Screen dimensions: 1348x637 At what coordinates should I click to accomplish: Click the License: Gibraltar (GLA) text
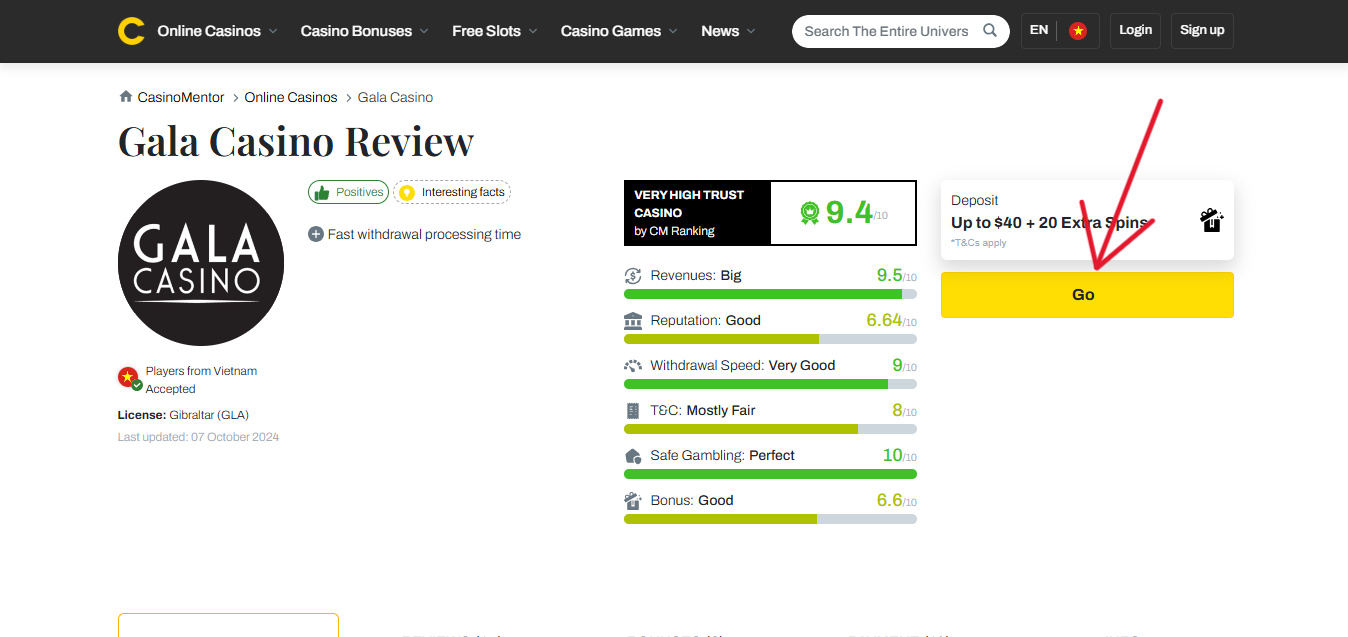click(x=183, y=415)
